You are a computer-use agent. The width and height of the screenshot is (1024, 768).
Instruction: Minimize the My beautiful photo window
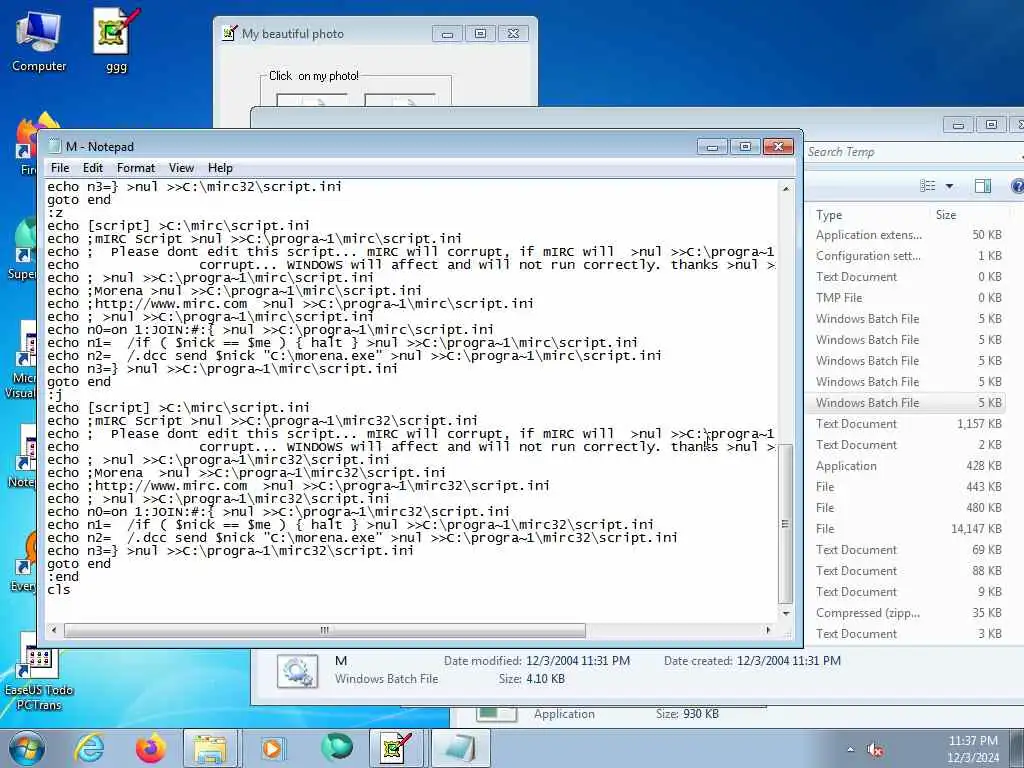[447, 34]
